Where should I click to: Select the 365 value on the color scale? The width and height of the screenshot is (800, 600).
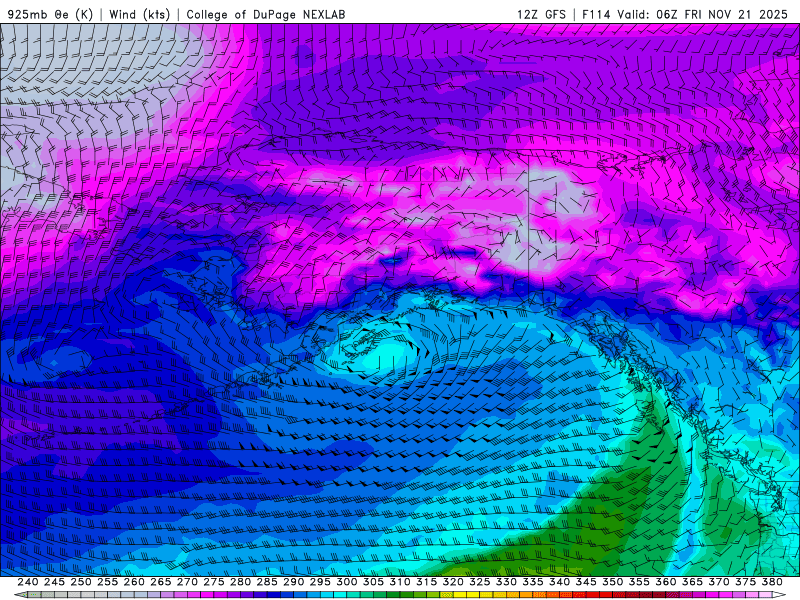[x=692, y=582]
